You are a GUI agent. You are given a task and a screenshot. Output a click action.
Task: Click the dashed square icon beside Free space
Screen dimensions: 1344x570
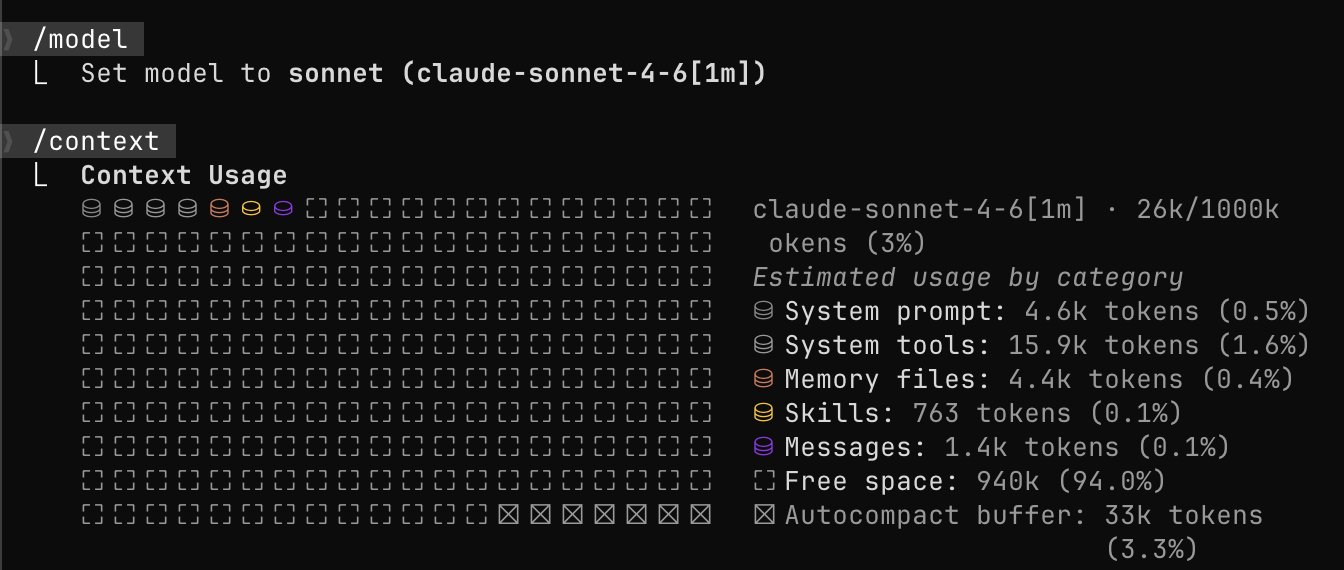[x=764, y=481]
